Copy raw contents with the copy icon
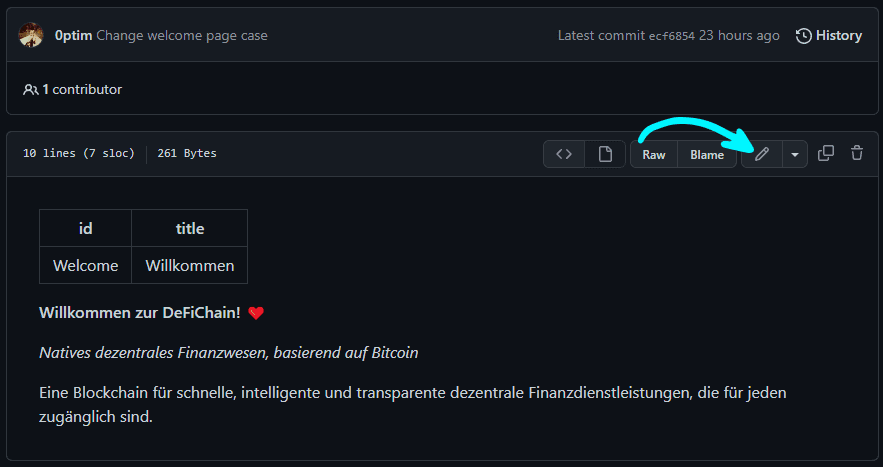Screen dimensions: 883x467 point(826,153)
